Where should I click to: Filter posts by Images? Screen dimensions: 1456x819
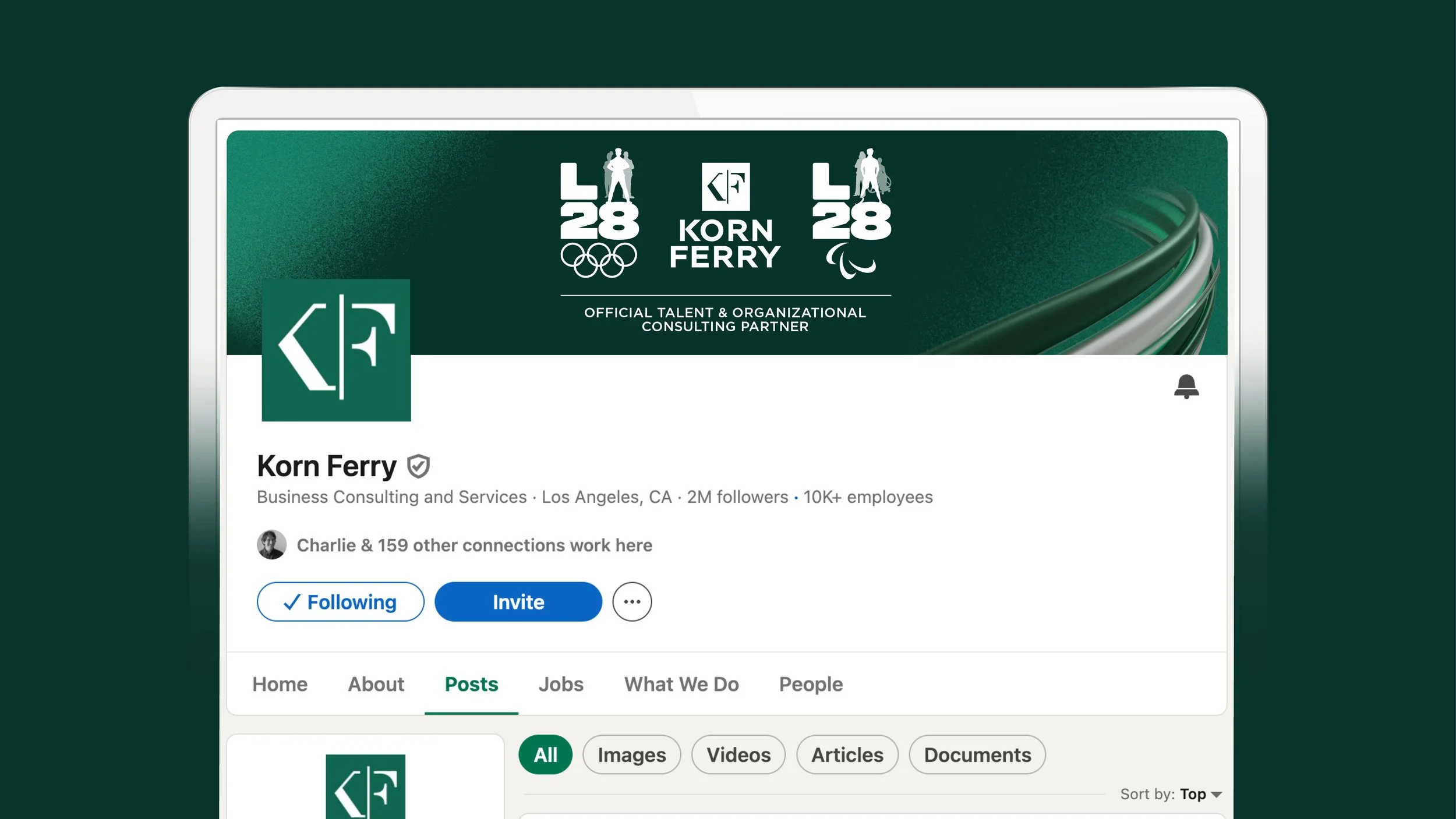click(x=631, y=755)
